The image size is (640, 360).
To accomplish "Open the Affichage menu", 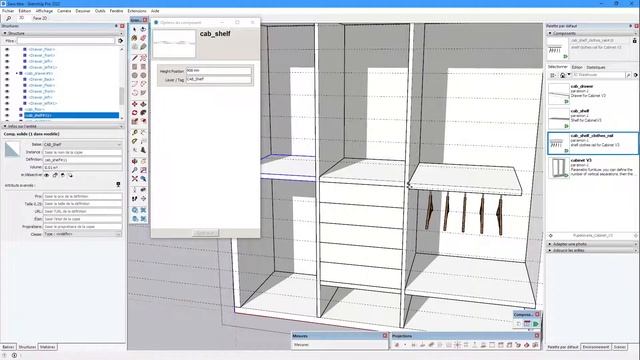I will pos(44,11).
